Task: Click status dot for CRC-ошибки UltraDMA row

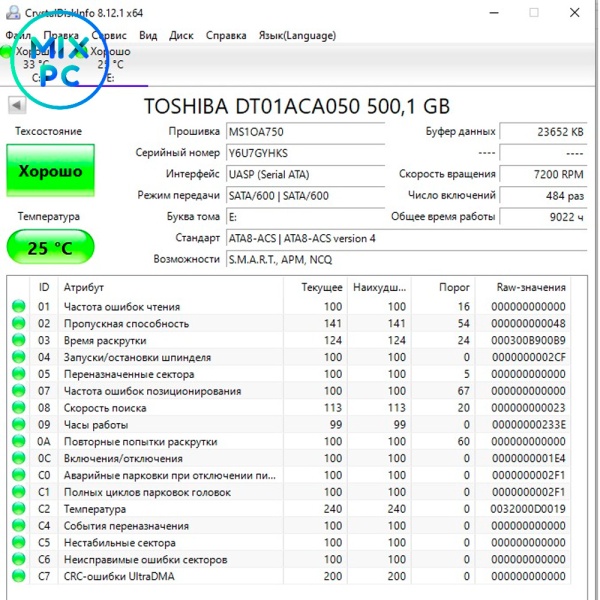Action: [x=18, y=576]
